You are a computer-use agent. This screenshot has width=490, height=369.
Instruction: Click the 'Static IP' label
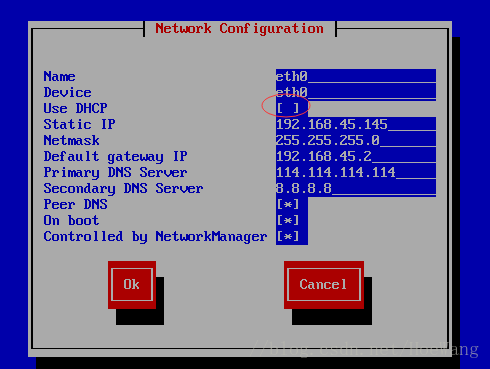(79, 124)
